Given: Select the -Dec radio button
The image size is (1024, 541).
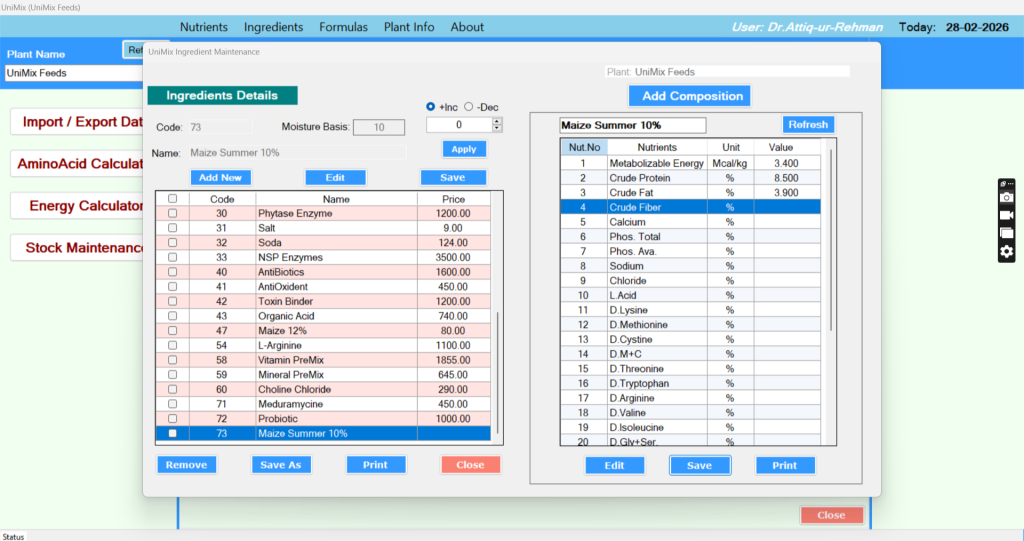Looking at the screenshot, I should (x=468, y=106).
